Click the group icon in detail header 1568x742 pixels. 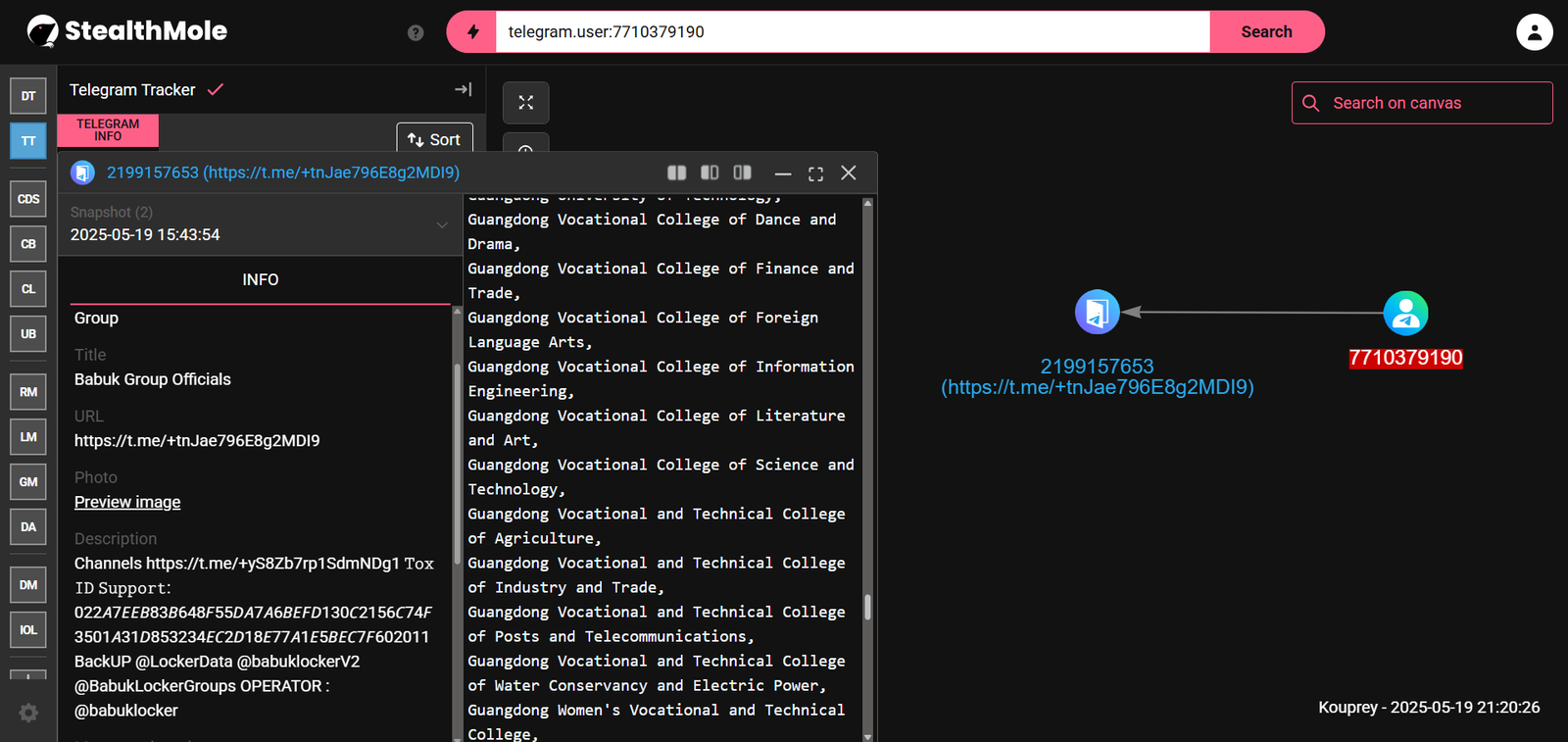pos(83,173)
